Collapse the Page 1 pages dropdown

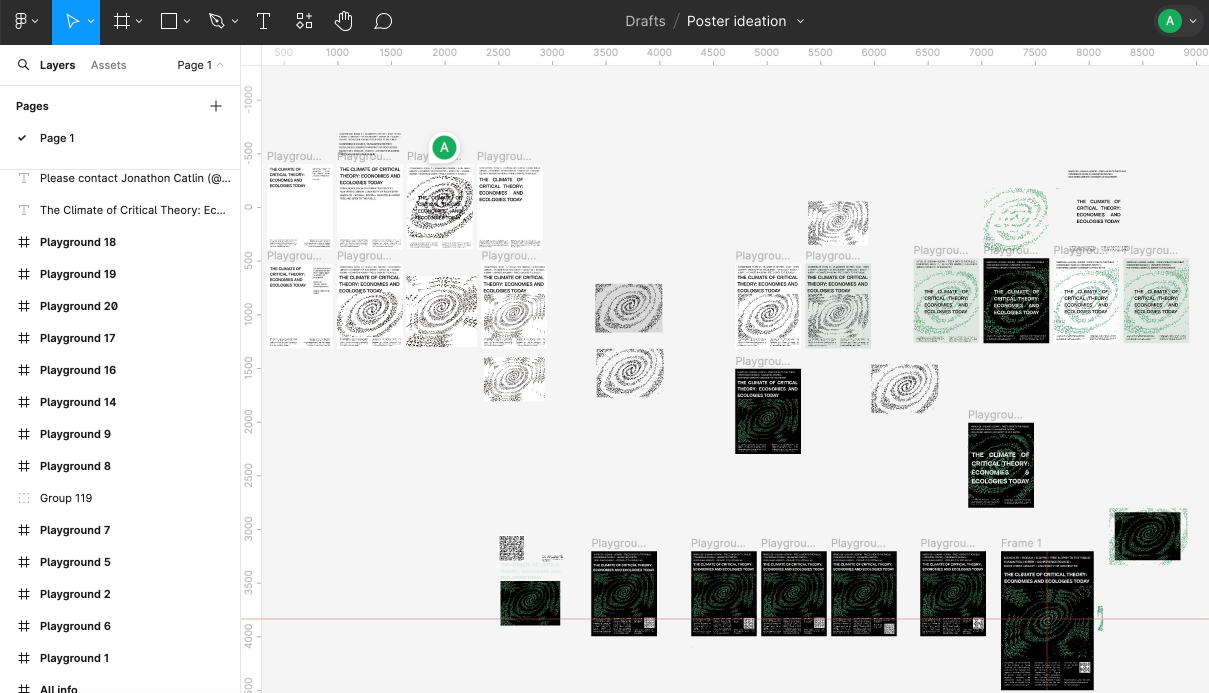[x=200, y=65]
